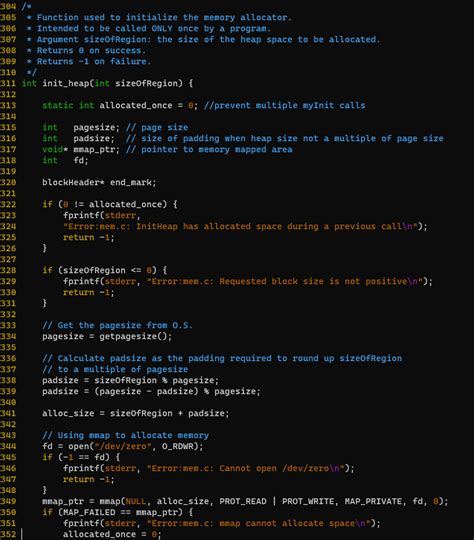
Task: Click 'alloc_size' on line 341
Action: [x=68, y=413]
